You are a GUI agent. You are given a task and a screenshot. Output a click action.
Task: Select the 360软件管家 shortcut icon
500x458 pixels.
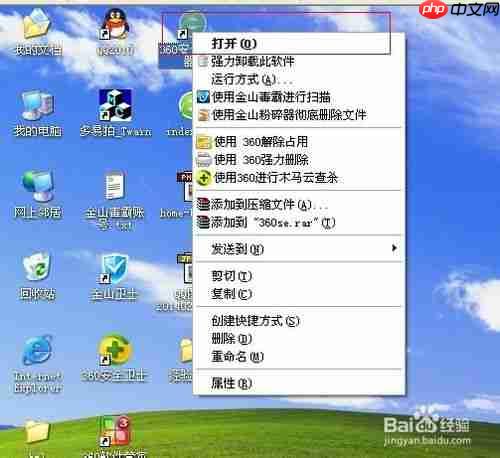coord(115,431)
